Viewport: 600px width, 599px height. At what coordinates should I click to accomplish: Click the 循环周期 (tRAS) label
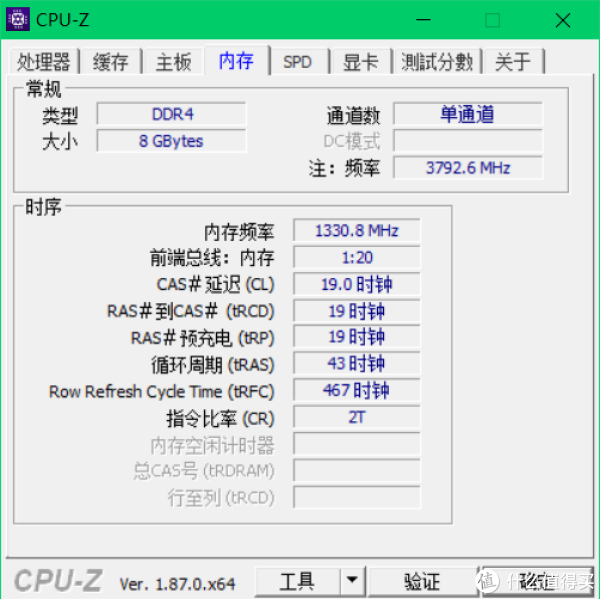click(x=212, y=365)
